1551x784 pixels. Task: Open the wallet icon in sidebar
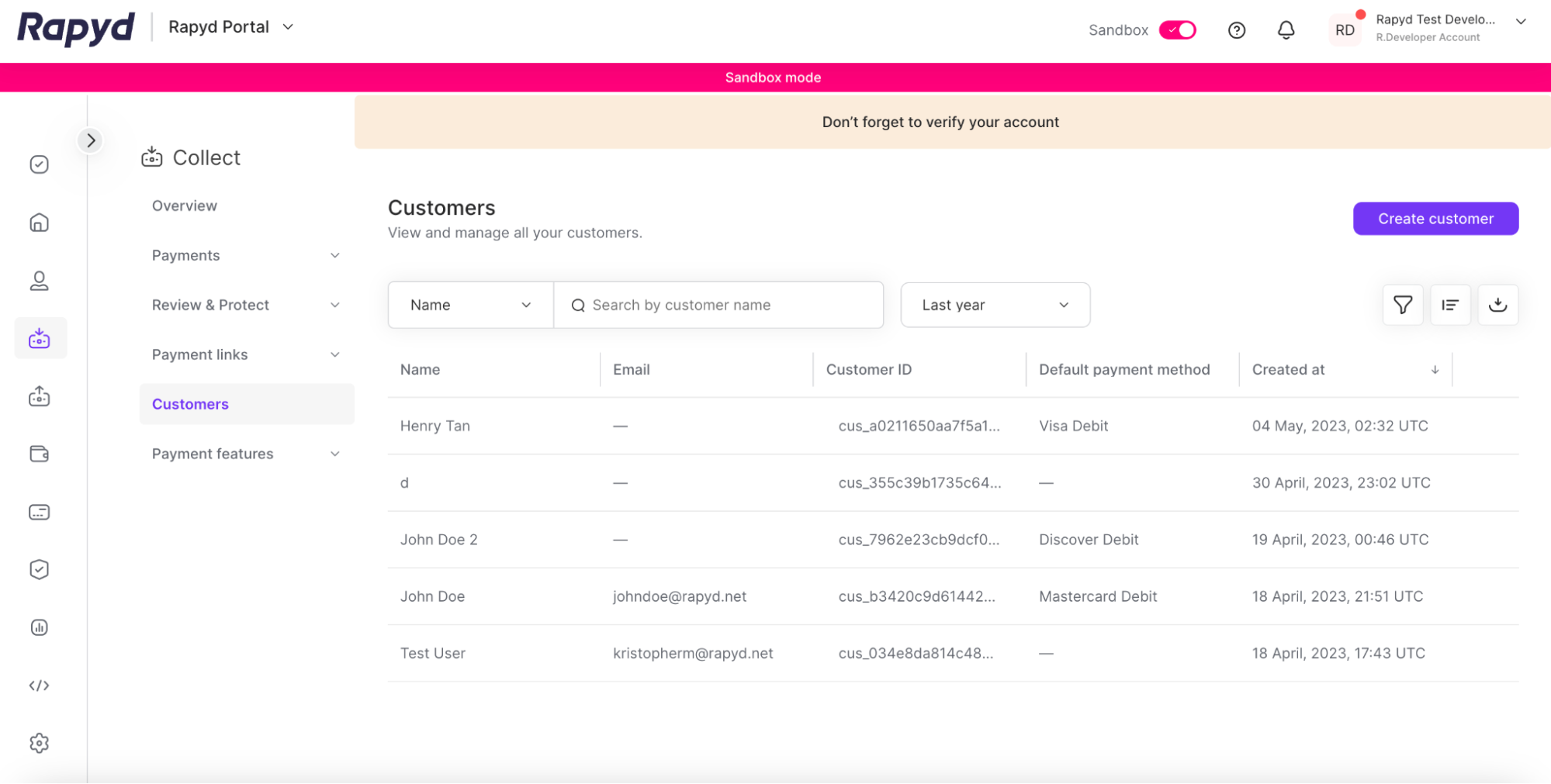[x=39, y=454]
